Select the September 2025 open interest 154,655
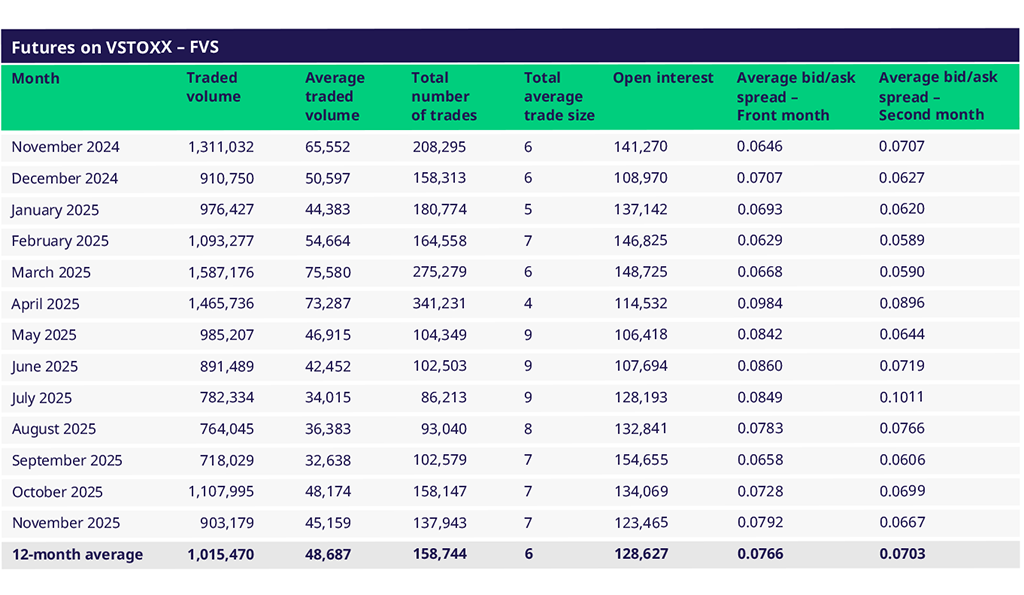The width and height of the screenshot is (1024, 595). [x=641, y=460]
